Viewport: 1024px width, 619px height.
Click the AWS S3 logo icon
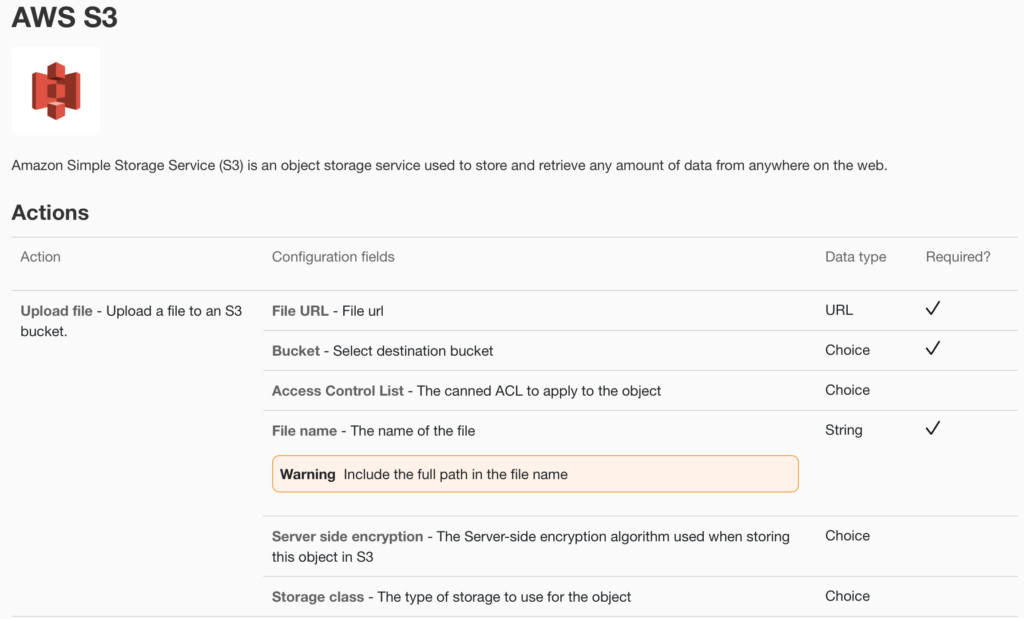(x=56, y=91)
